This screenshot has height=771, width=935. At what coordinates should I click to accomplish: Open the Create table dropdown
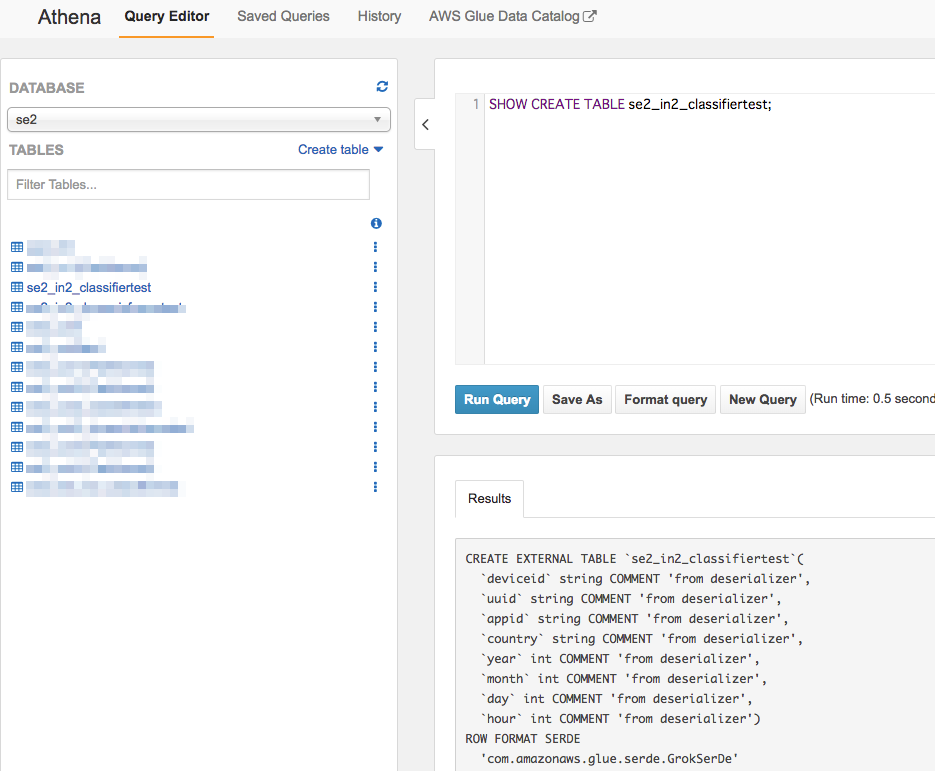point(340,150)
